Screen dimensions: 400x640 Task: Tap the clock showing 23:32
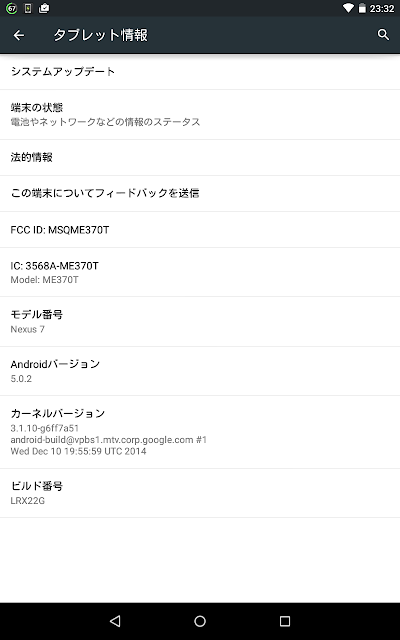tap(382, 9)
